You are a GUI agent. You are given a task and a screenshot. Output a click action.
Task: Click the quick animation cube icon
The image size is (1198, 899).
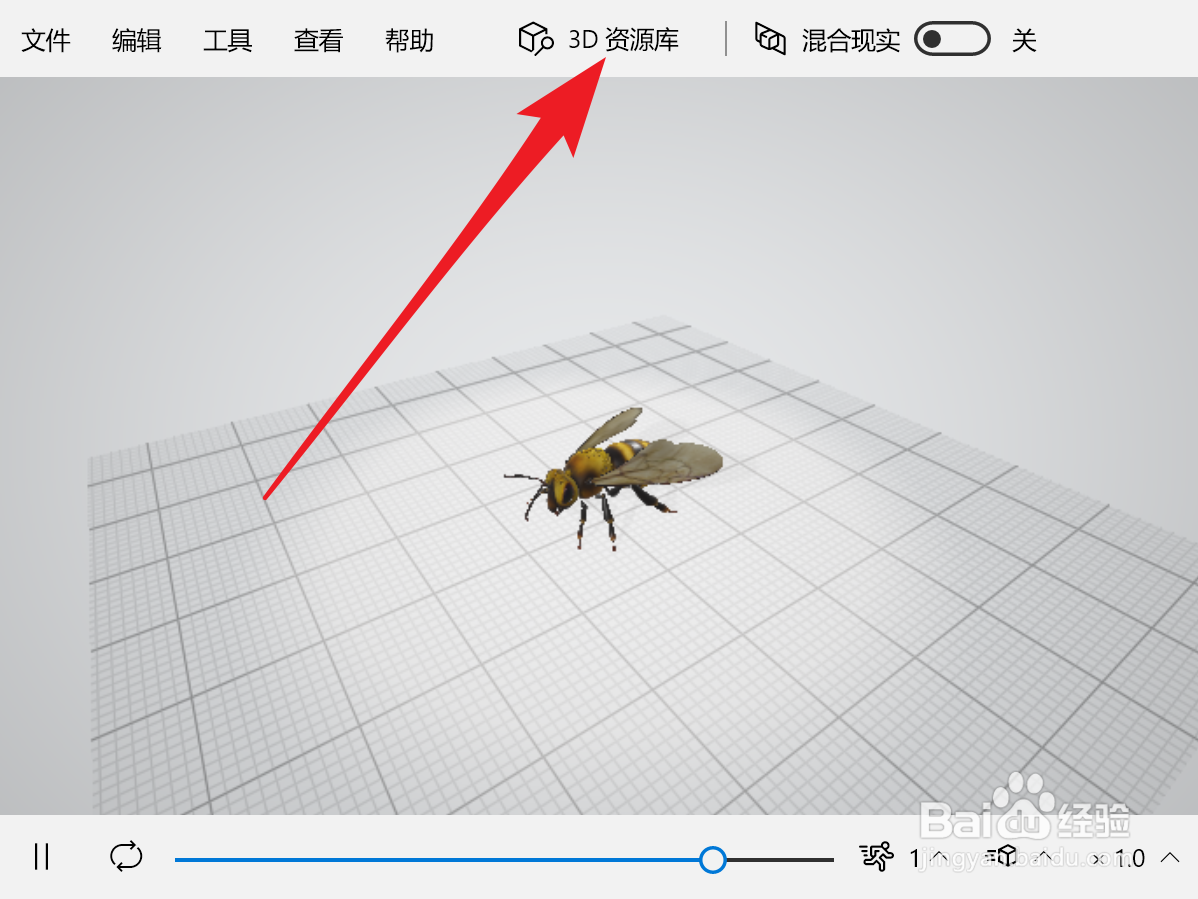point(1002,856)
